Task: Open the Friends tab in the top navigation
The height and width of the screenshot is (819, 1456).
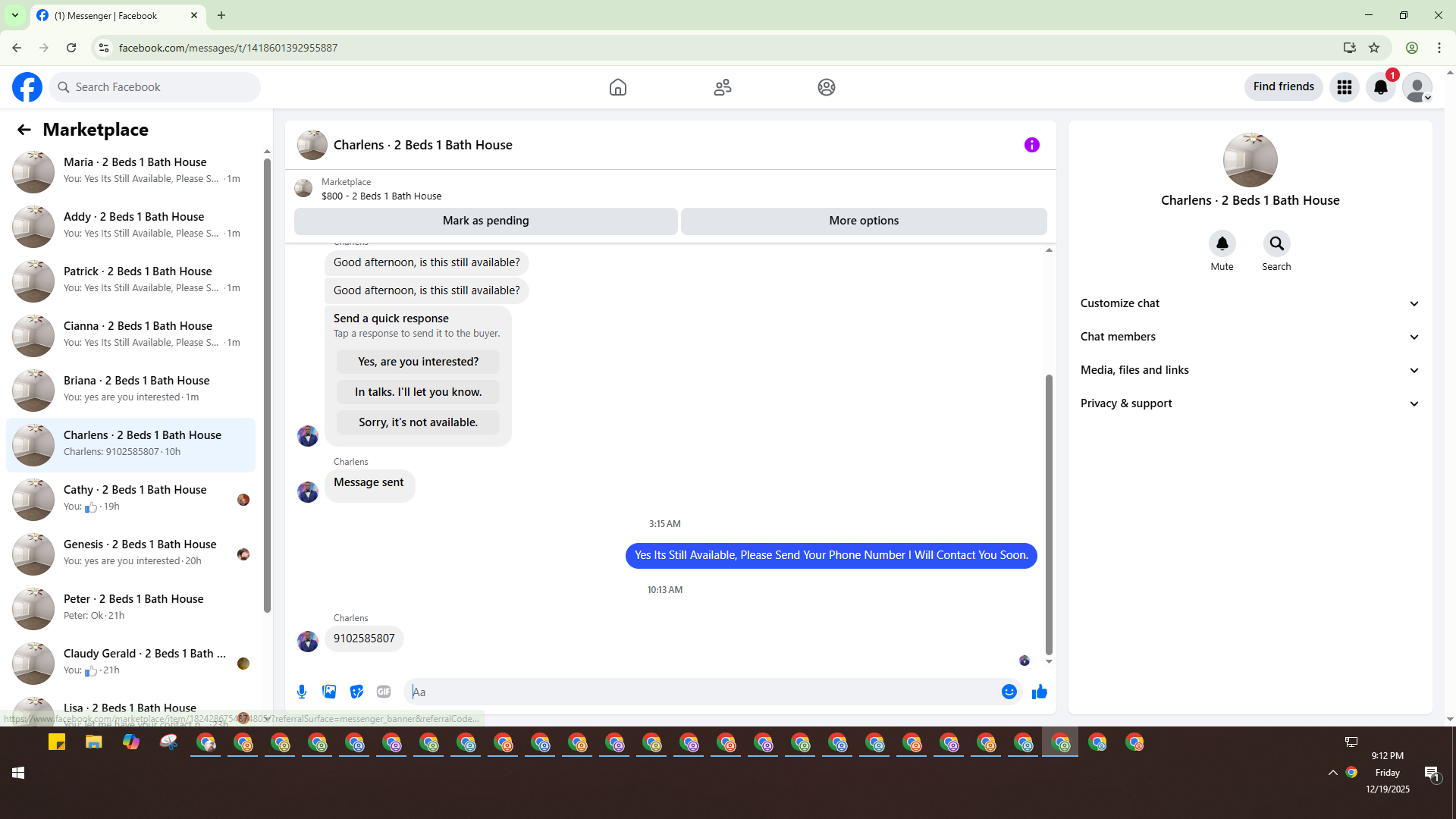Action: coord(722,87)
